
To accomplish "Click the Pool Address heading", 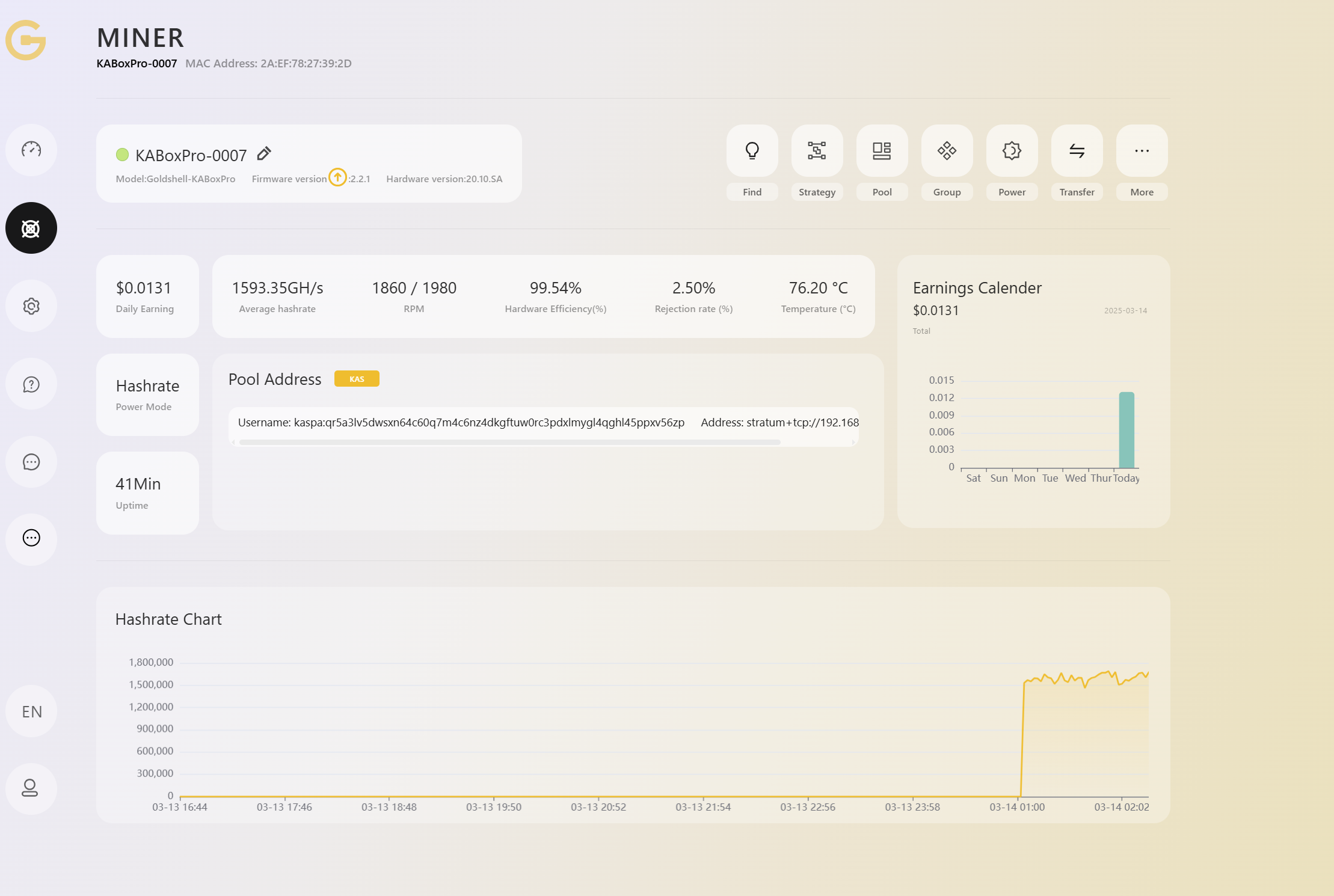I will 275,379.
